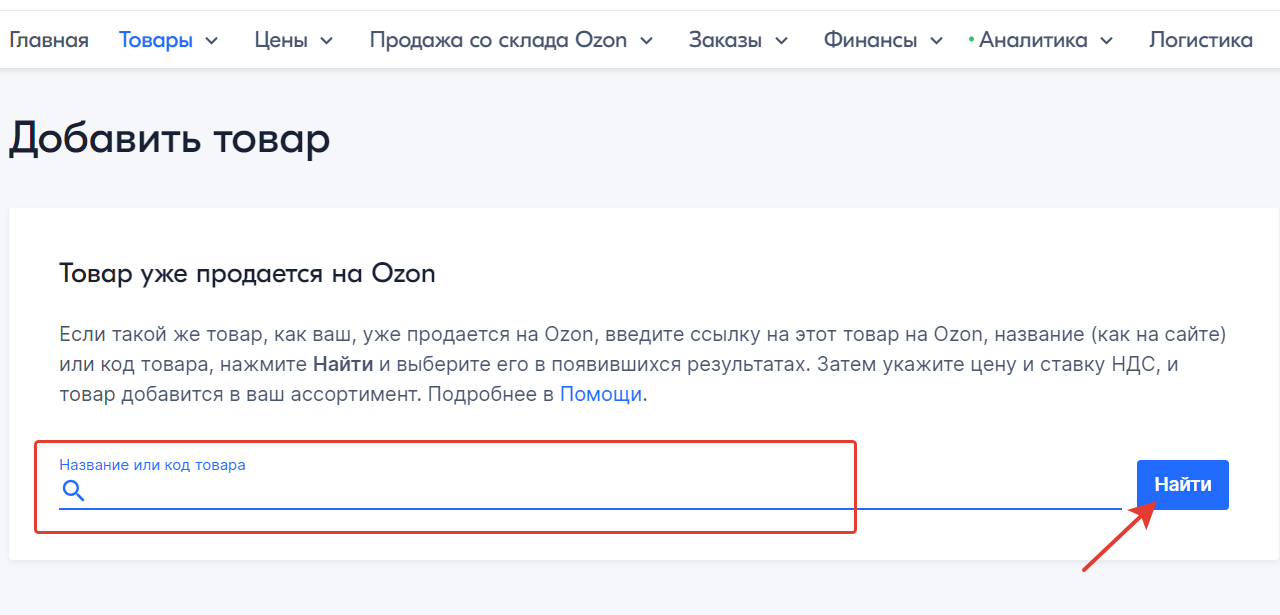Go to the Логистика menu item

tap(1201, 40)
